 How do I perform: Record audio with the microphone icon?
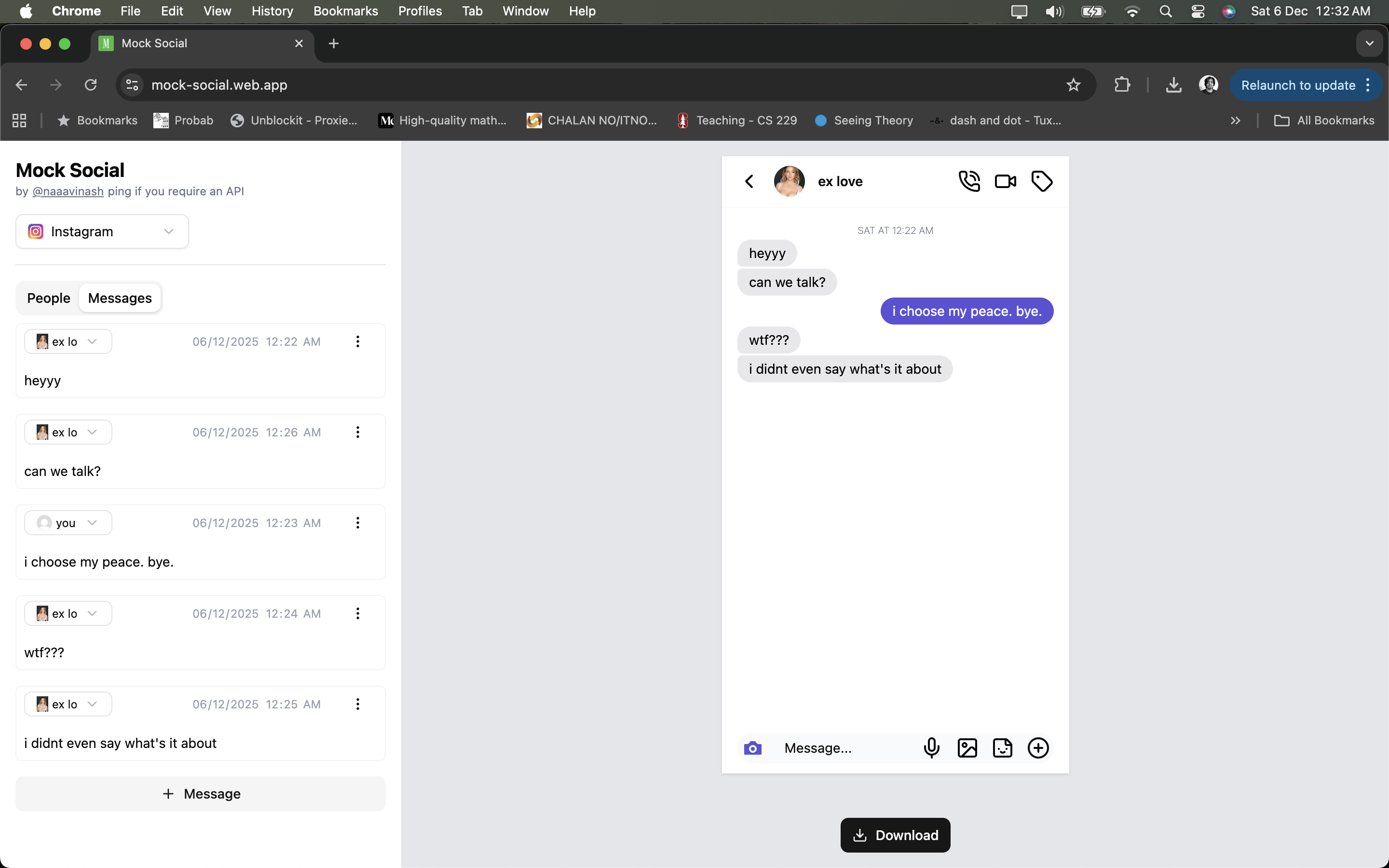[931, 747]
